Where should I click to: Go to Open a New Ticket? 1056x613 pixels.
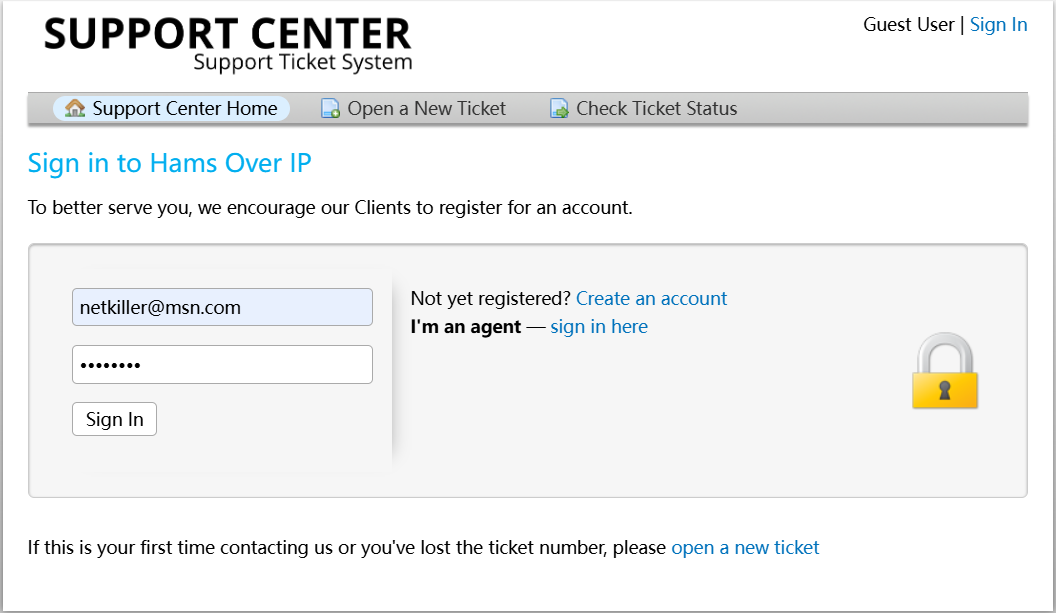click(414, 108)
